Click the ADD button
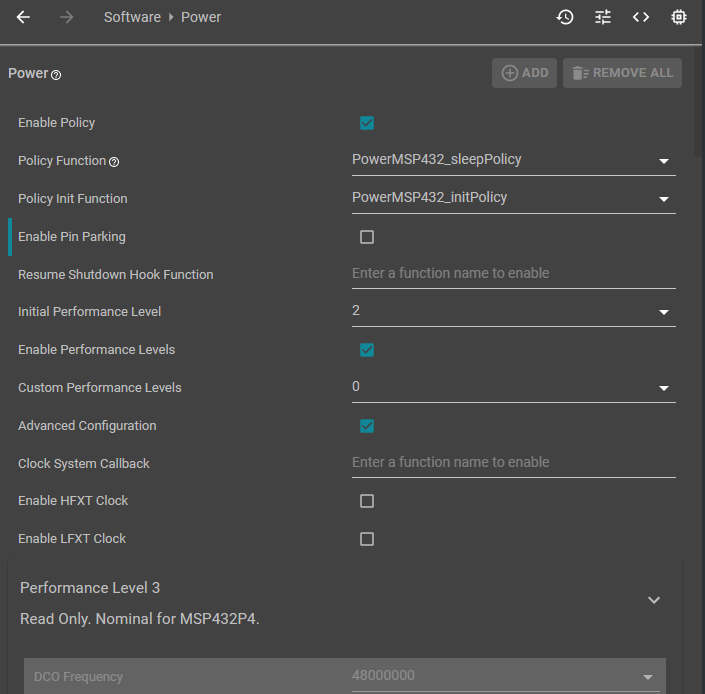The image size is (705, 694). tap(524, 73)
